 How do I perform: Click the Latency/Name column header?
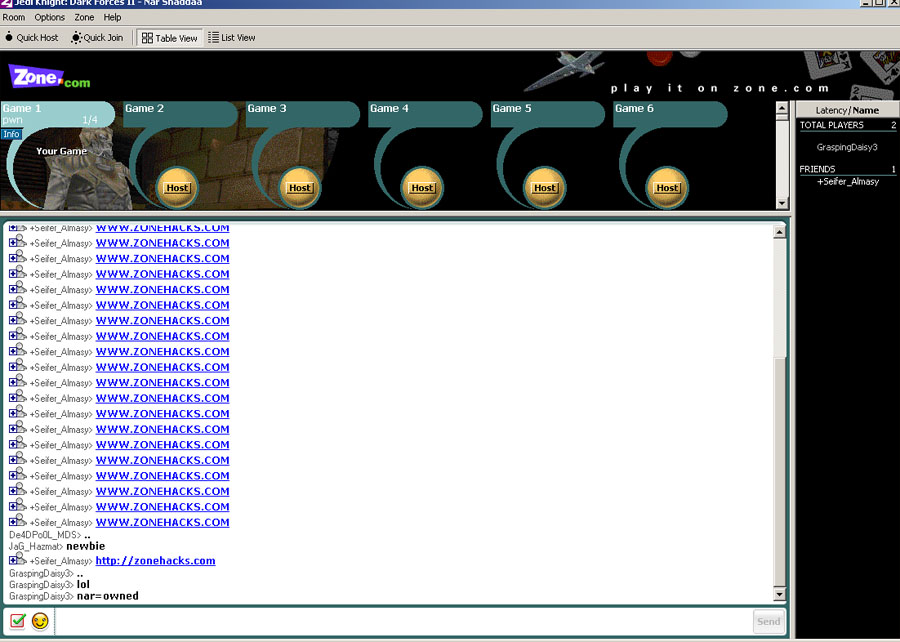tap(847, 110)
